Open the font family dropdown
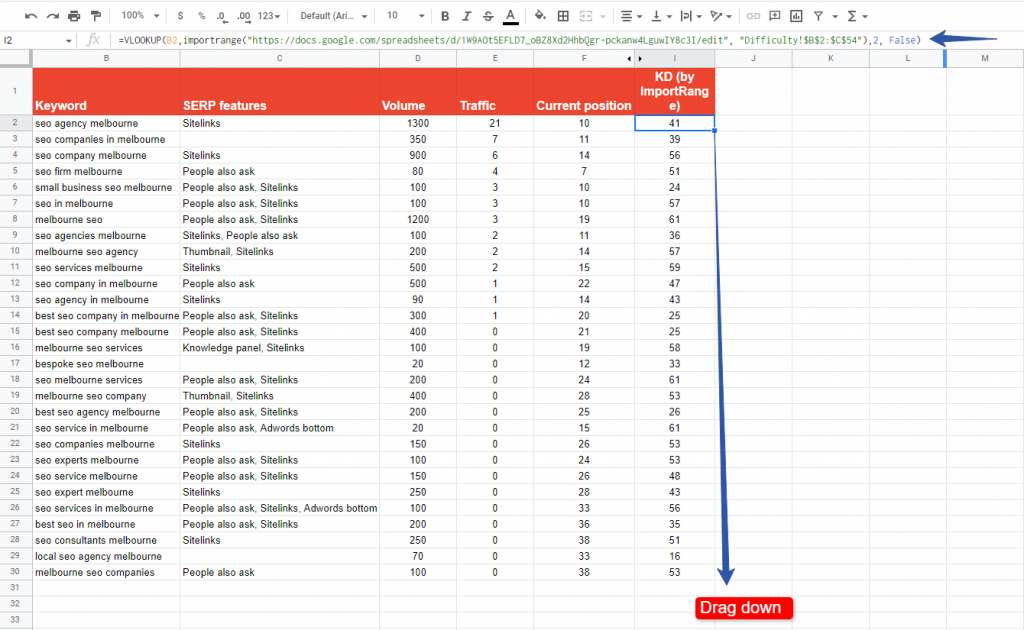This screenshot has width=1024, height=630. (334, 16)
